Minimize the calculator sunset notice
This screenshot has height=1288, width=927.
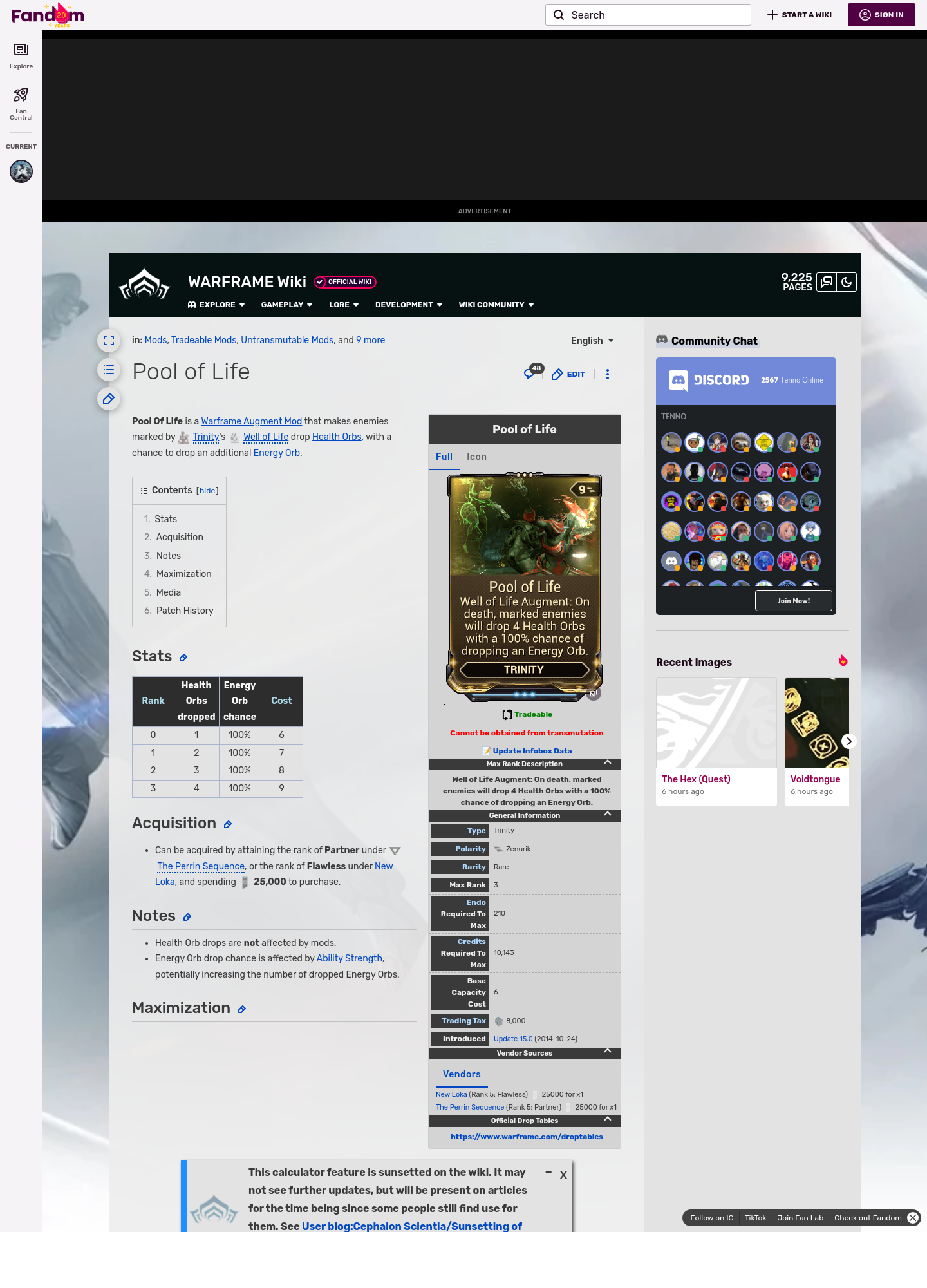pyautogui.click(x=548, y=1172)
